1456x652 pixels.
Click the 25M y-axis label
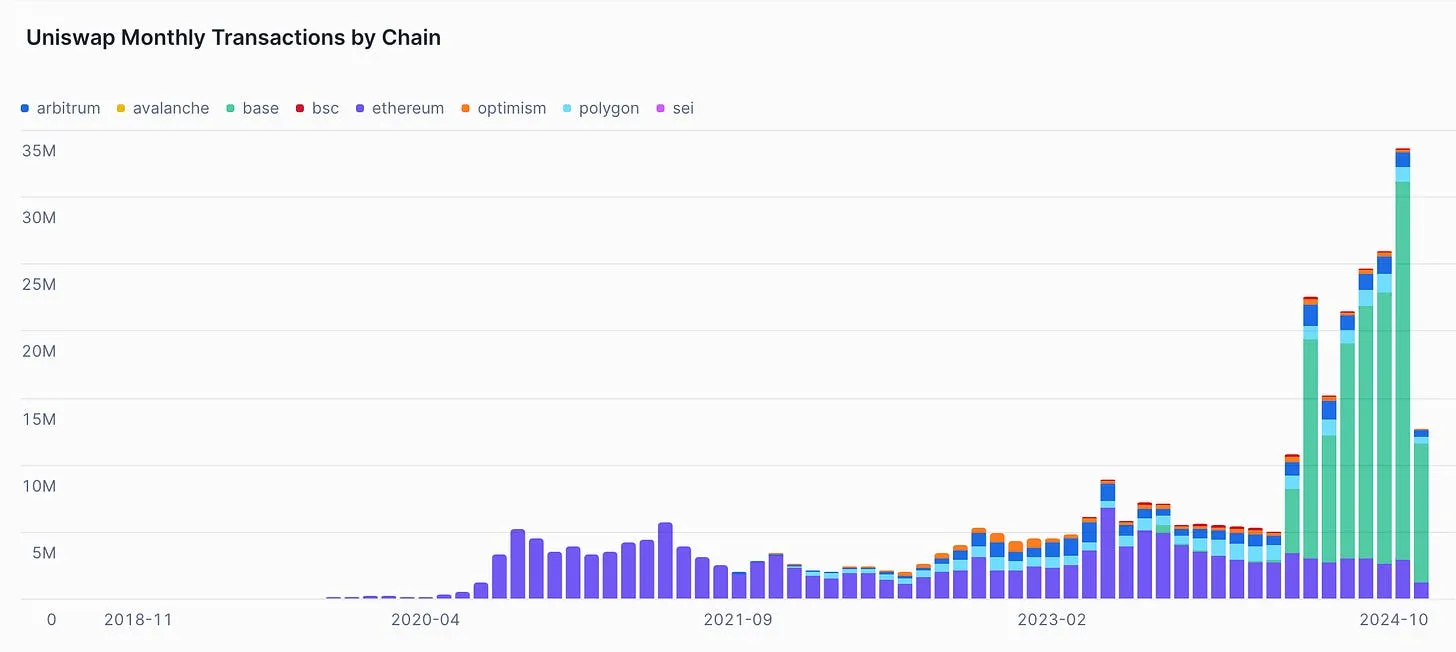click(x=38, y=284)
